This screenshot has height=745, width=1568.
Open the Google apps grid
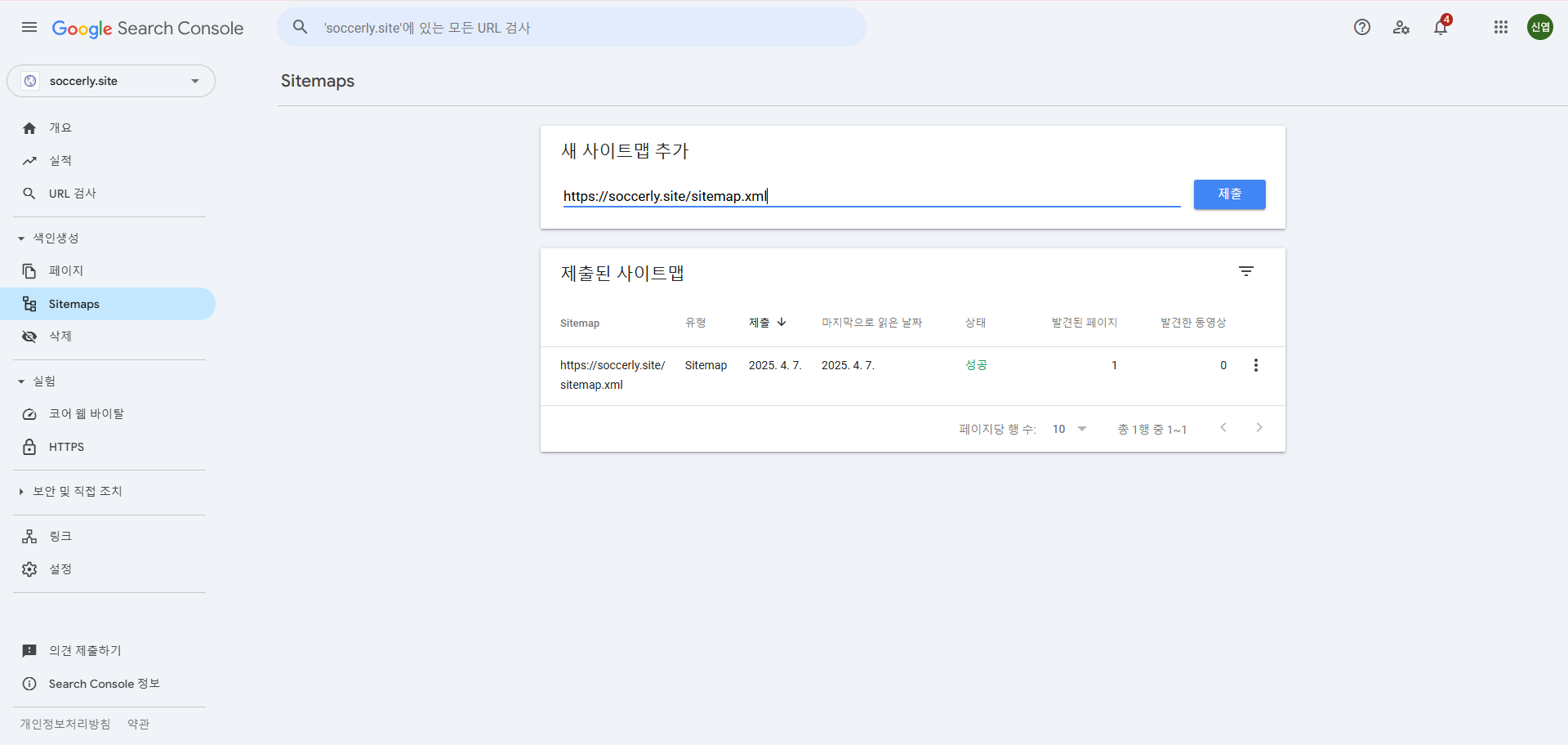(x=1501, y=27)
